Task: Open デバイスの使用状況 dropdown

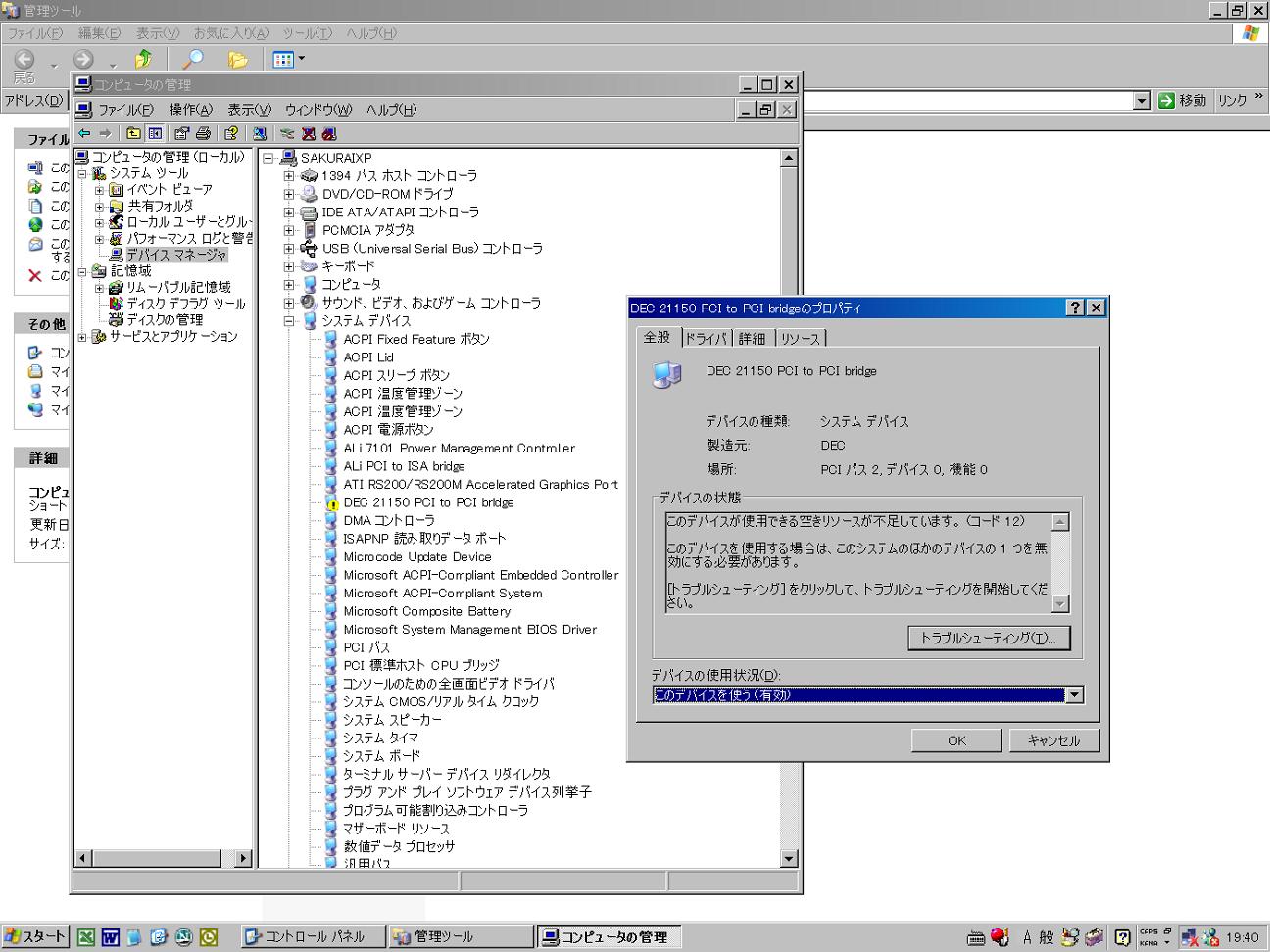Action: (x=1074, y=695)
